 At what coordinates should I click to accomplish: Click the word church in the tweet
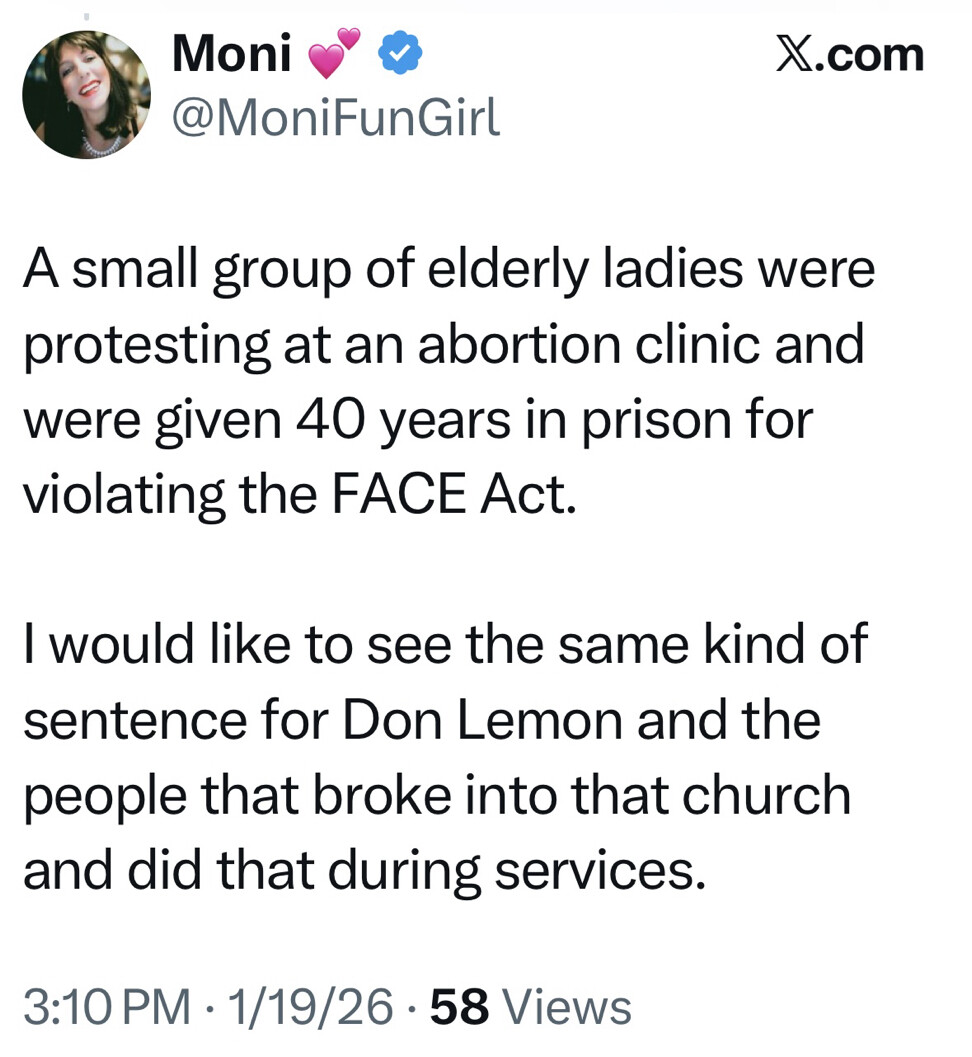click(784, 795)
